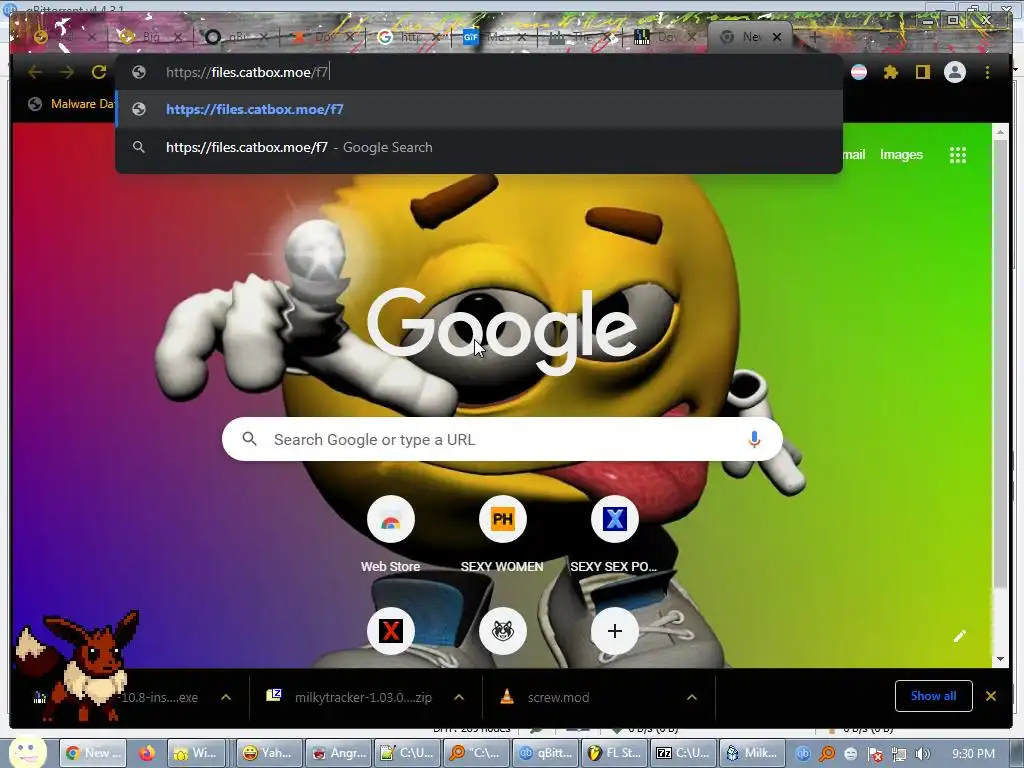Go back with the back arrow
Screen dimensions: 1024x768
(x=35, y=72)
